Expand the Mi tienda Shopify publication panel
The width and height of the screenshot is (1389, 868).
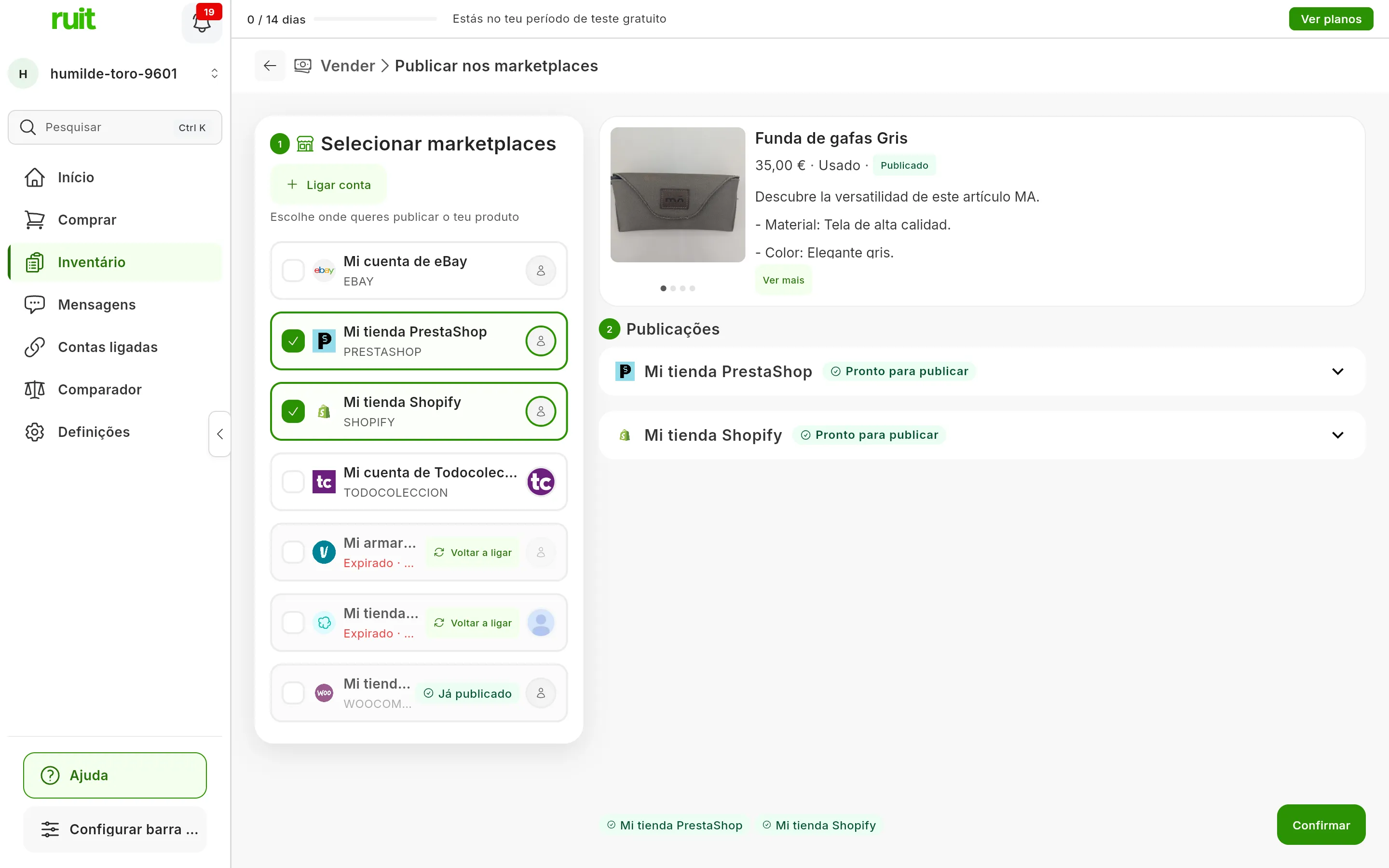1337,435
